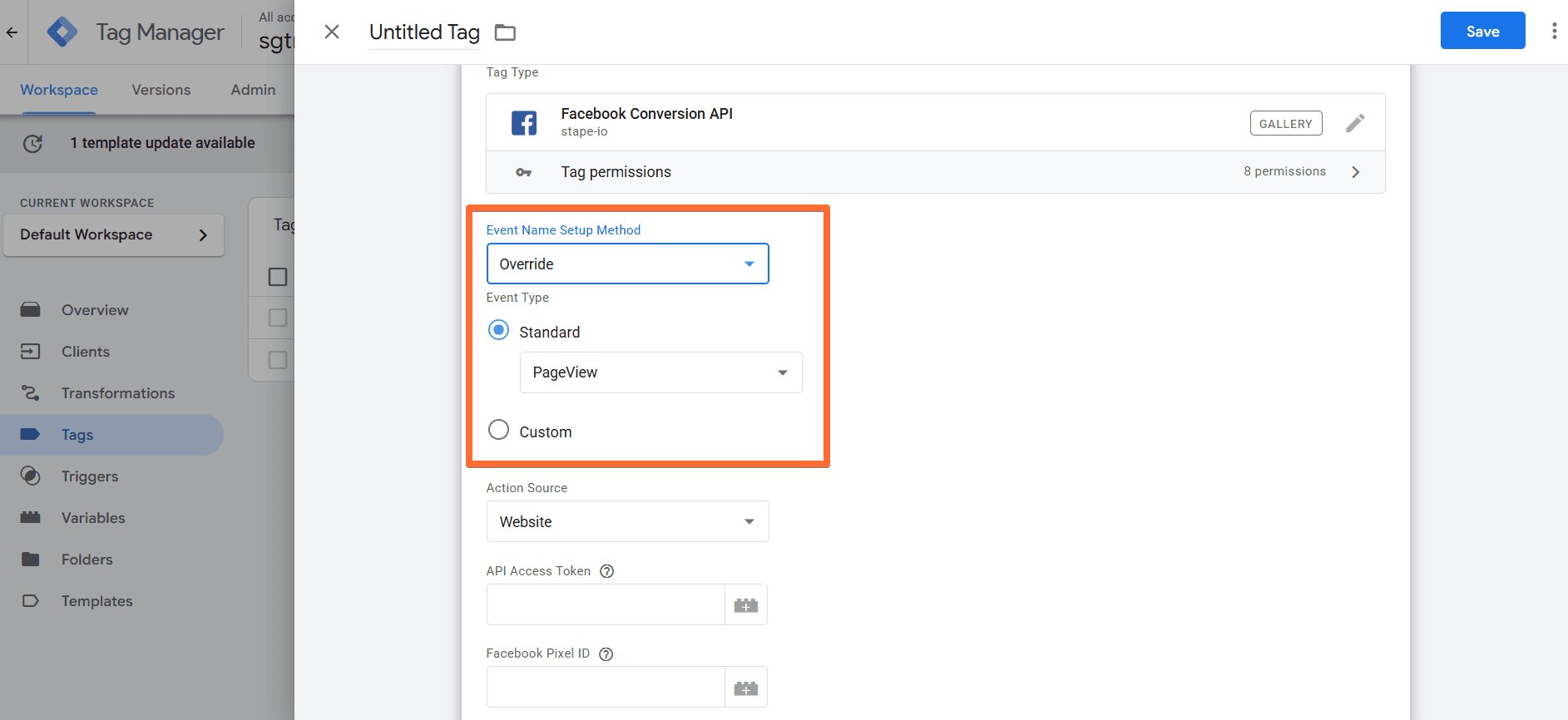Click the folder icon beside Untitled Tag

click(505, 32)
